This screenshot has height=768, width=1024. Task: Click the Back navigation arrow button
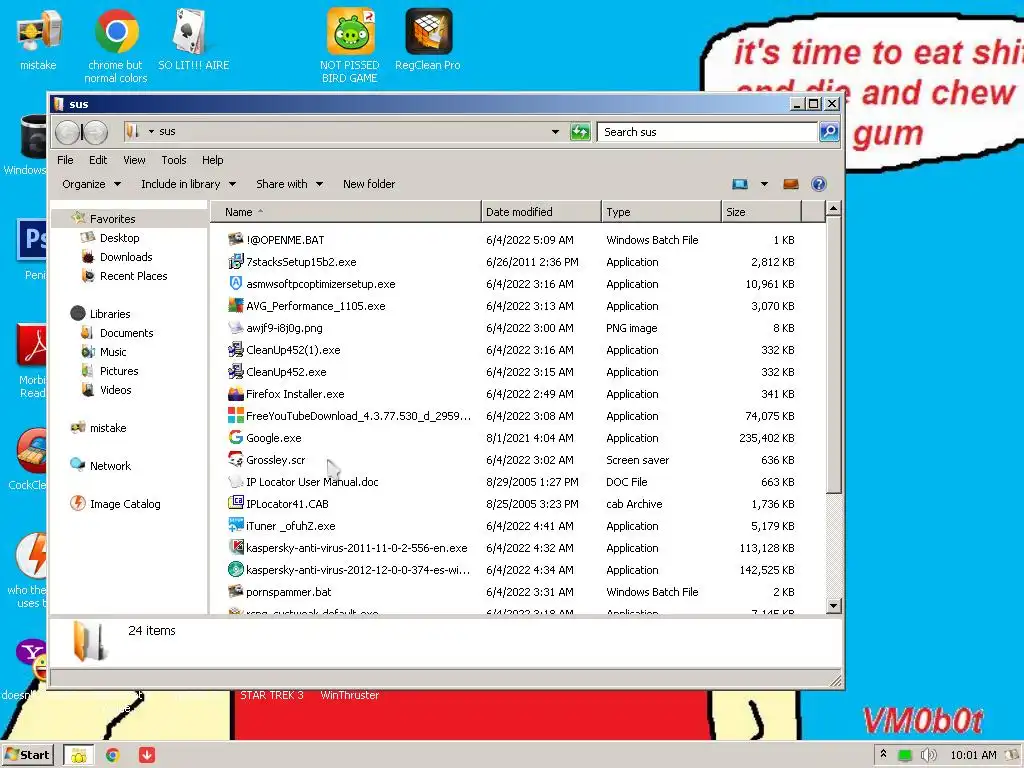[x=67, y=132]
